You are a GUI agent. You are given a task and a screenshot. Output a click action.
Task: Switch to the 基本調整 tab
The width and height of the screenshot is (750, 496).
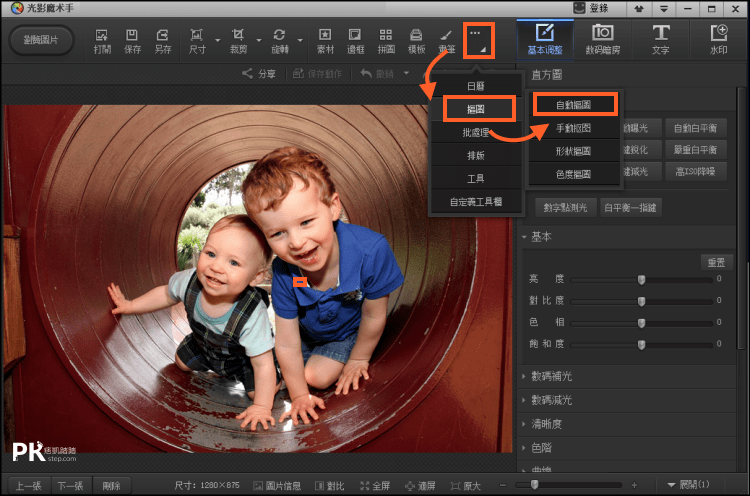pyautogui.click(x=545, y=40)
